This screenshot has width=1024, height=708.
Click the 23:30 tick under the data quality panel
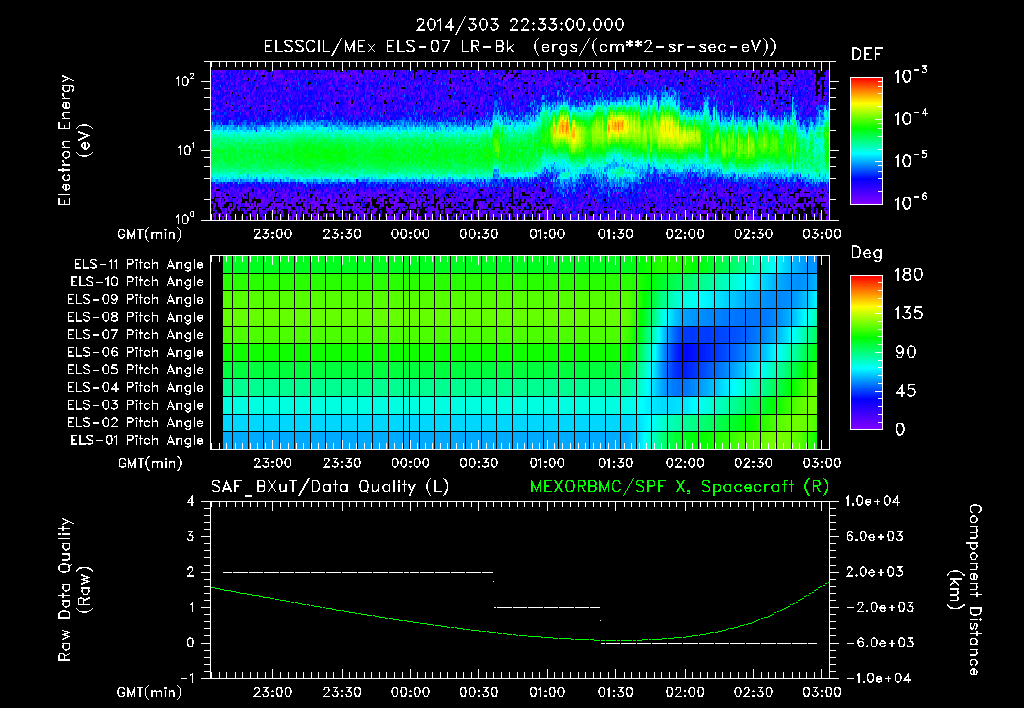click(342, 692)
